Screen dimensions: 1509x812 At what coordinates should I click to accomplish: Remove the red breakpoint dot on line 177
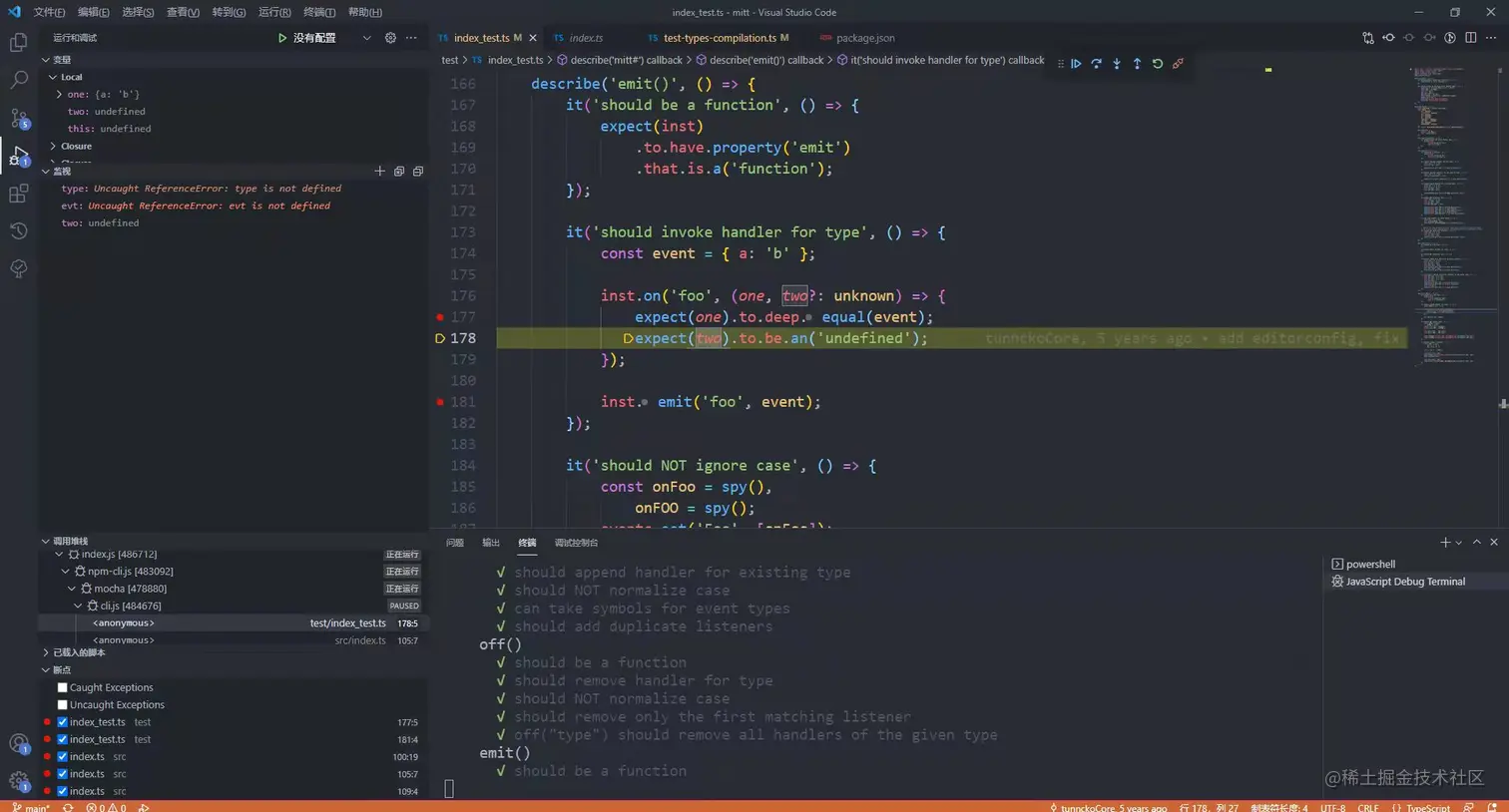click(440, 317)
